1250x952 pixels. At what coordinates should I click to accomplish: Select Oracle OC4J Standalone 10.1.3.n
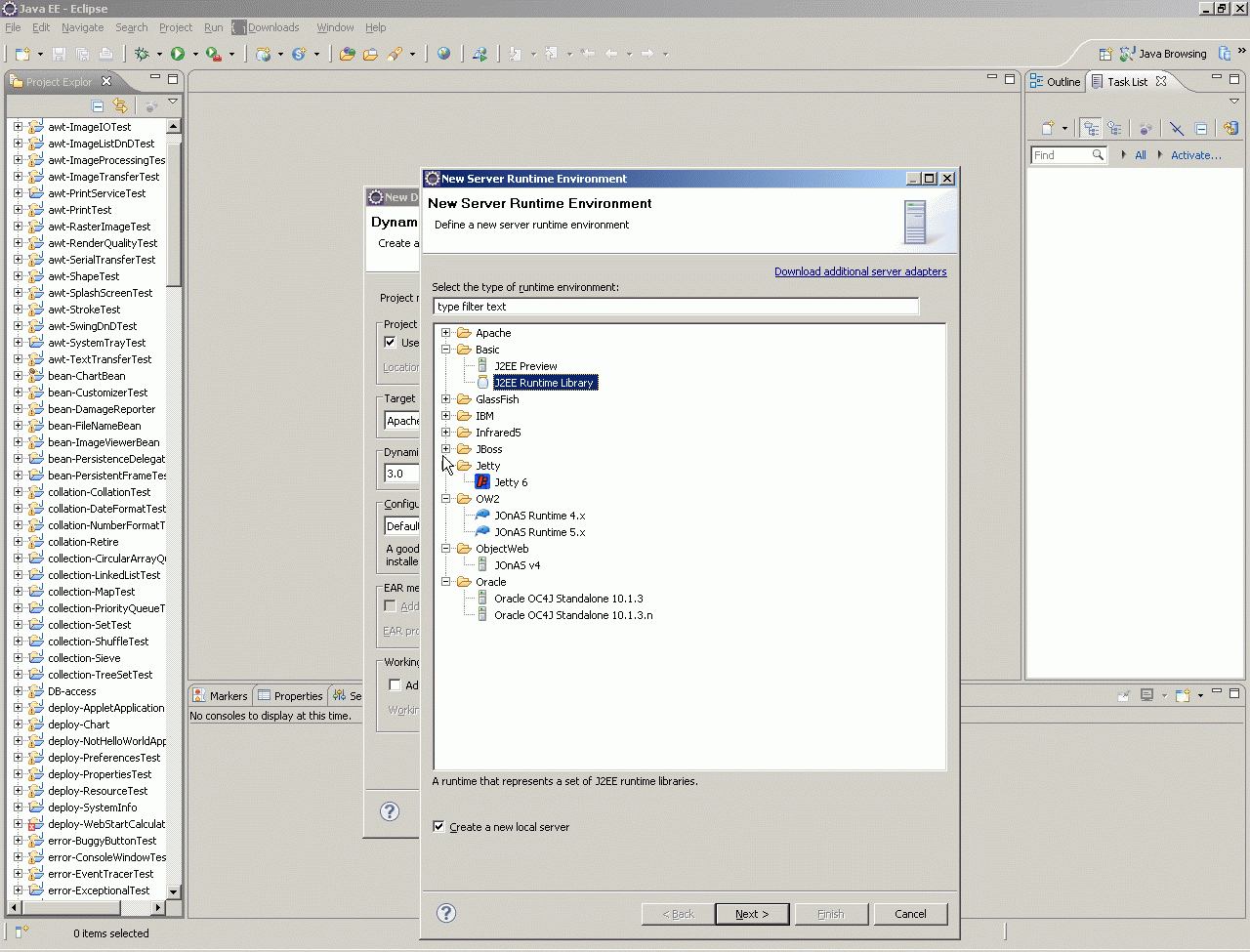click(x=573, y=615)
